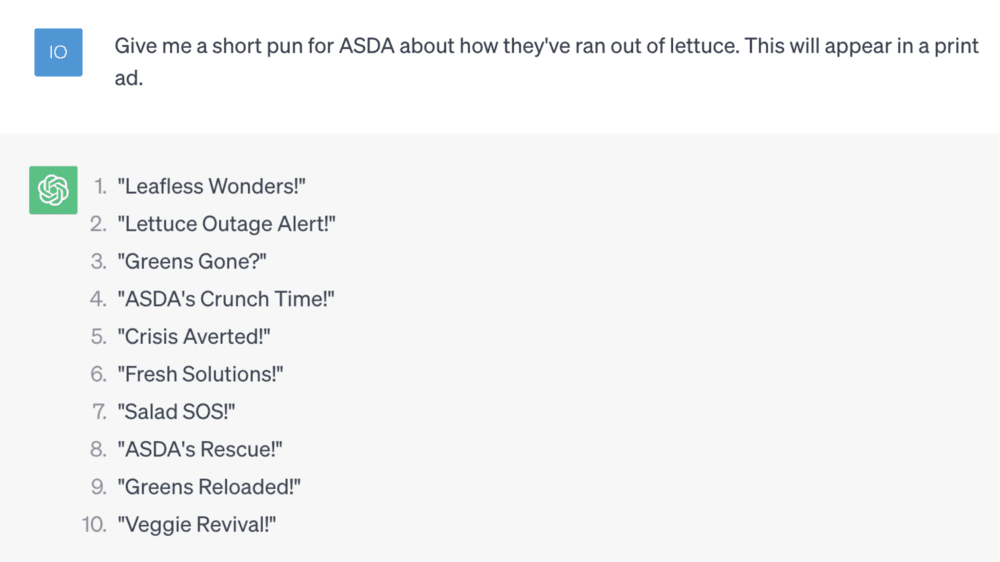Select the "Leafless Wonders!" suggestion
Screen dimensions: 1000x562
tap(212, 187)
